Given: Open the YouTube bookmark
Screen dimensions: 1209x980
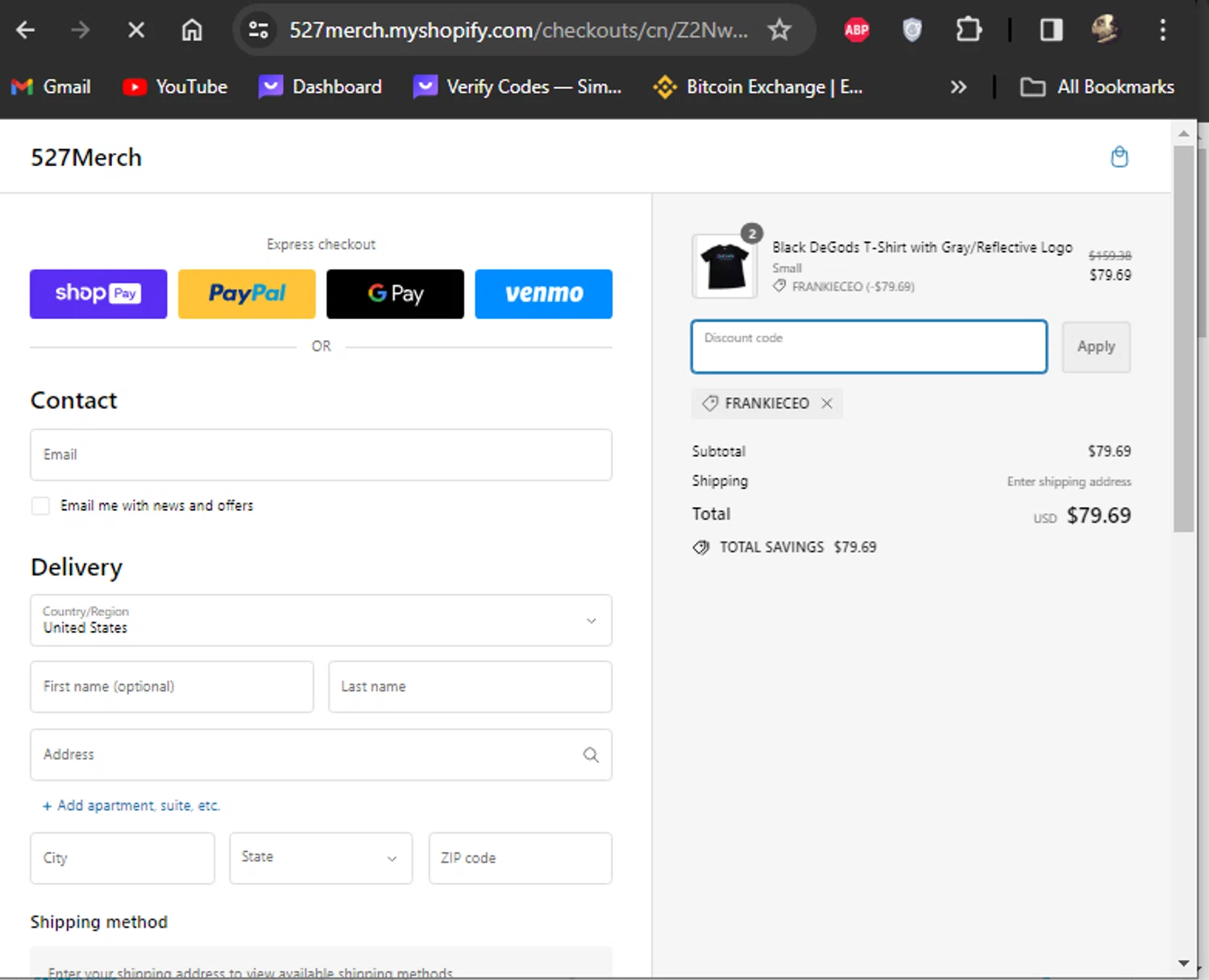Looking at the screenshot, I should (175, 87).
